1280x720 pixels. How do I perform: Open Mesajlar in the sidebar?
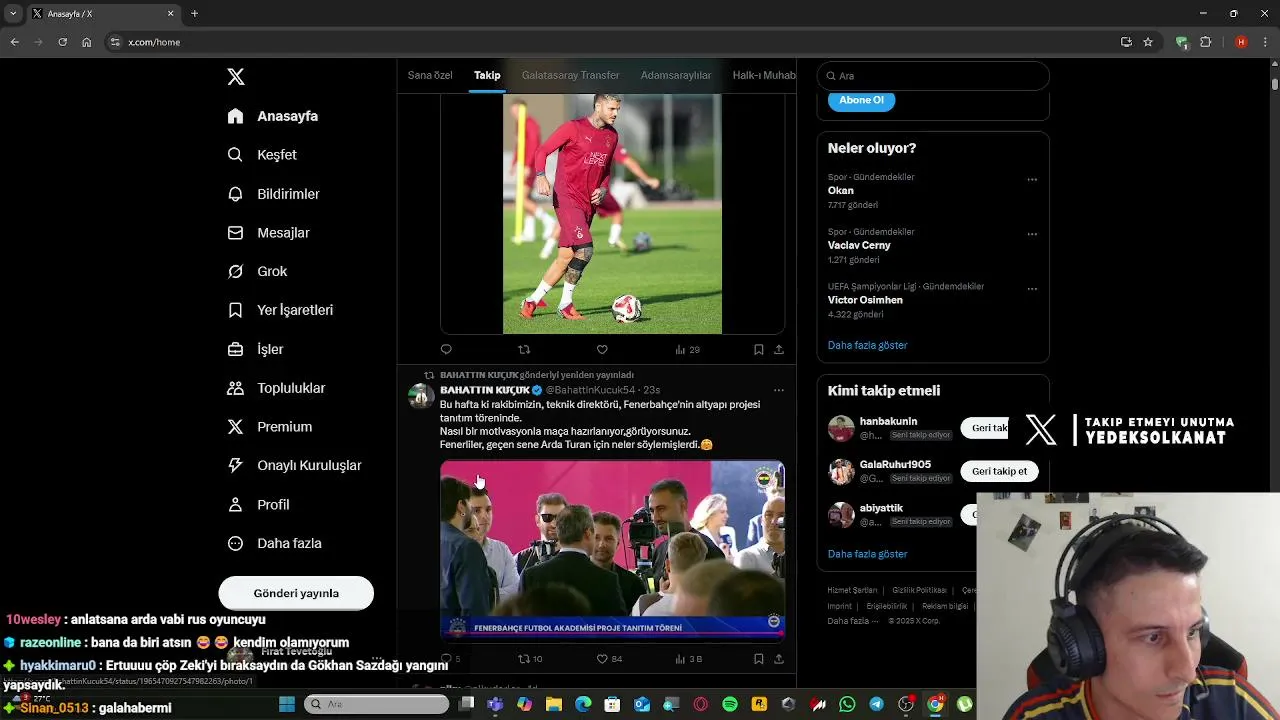point(268,233)
